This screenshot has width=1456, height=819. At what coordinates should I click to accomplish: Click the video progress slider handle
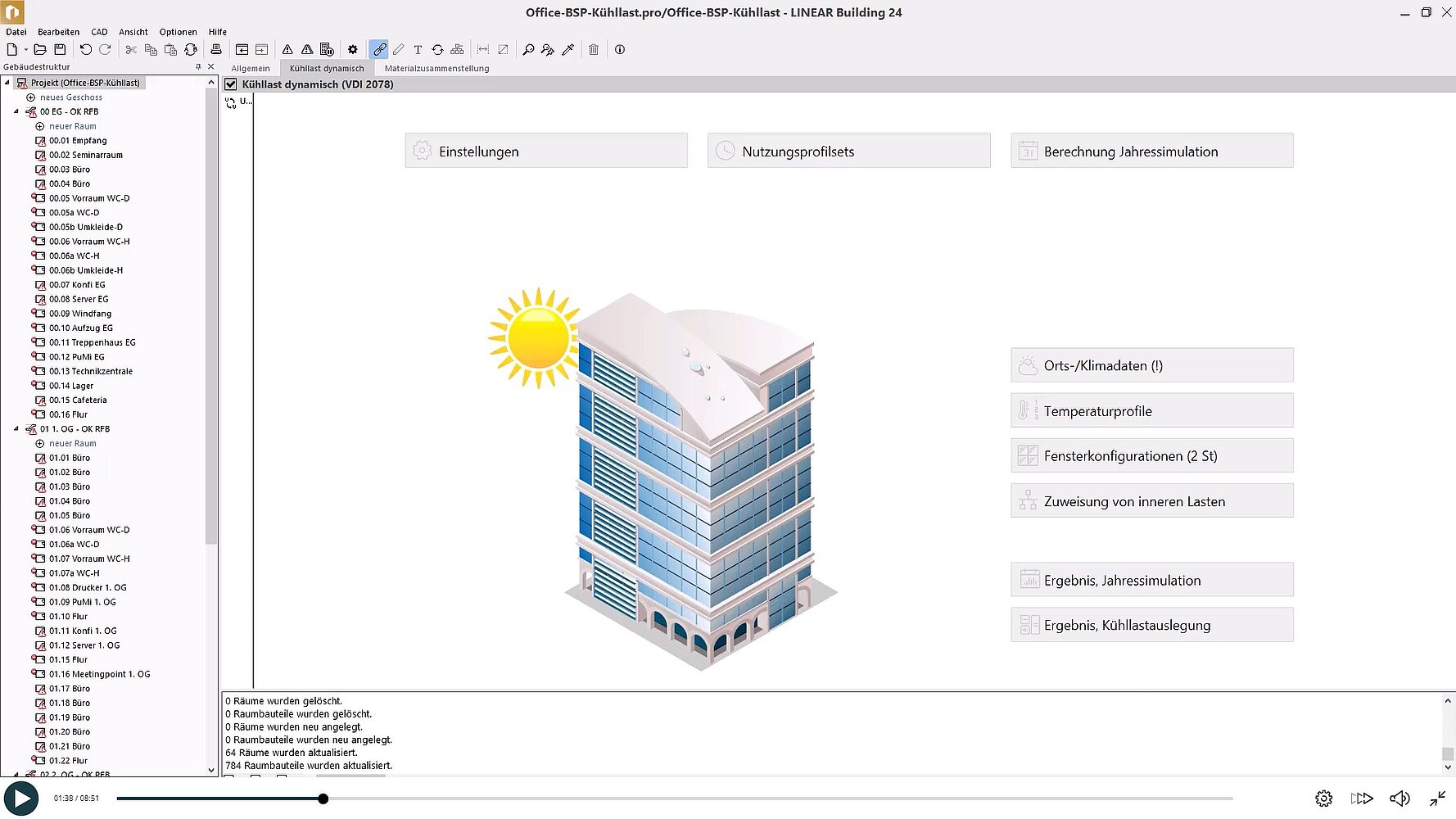(x=323, y=799)
